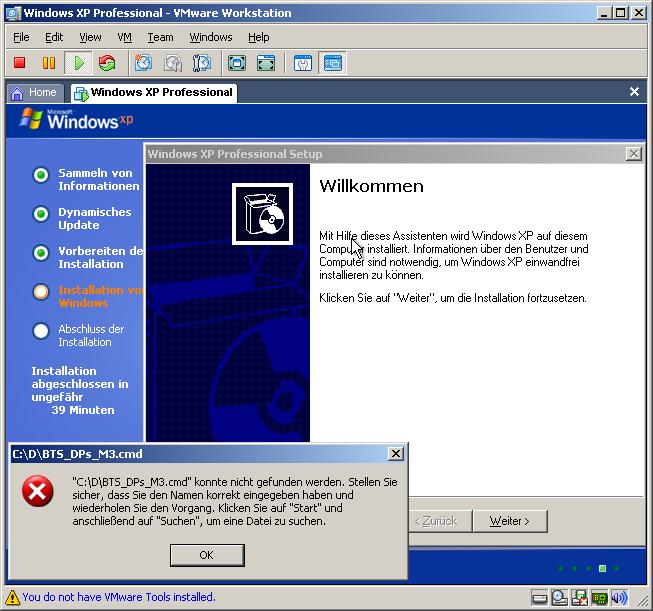This screenshot has width=653, height=611.
Task: Click the Vorbereiten der Installation step bullet
Action: click(x=41, y=253)
